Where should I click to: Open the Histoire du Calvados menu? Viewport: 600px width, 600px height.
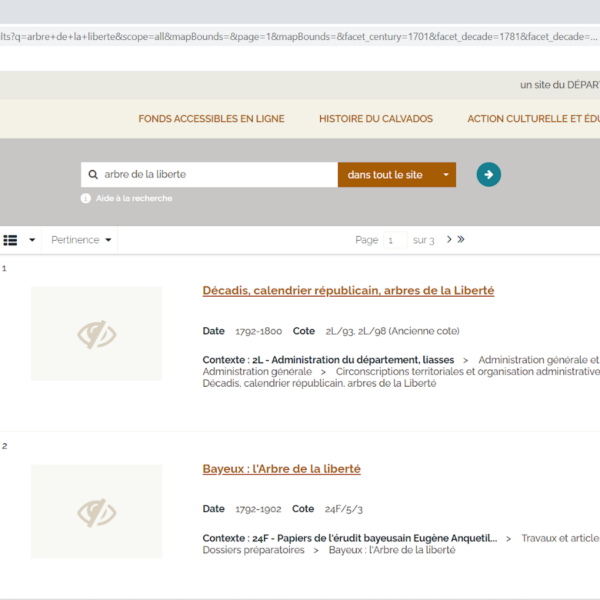coord(376,119)
